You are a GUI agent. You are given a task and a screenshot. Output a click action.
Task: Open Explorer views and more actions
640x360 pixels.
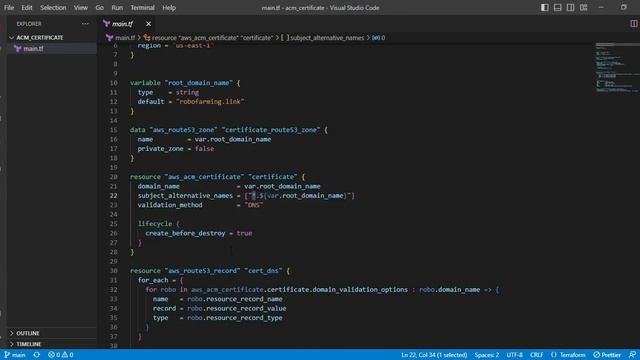point(85,24)
